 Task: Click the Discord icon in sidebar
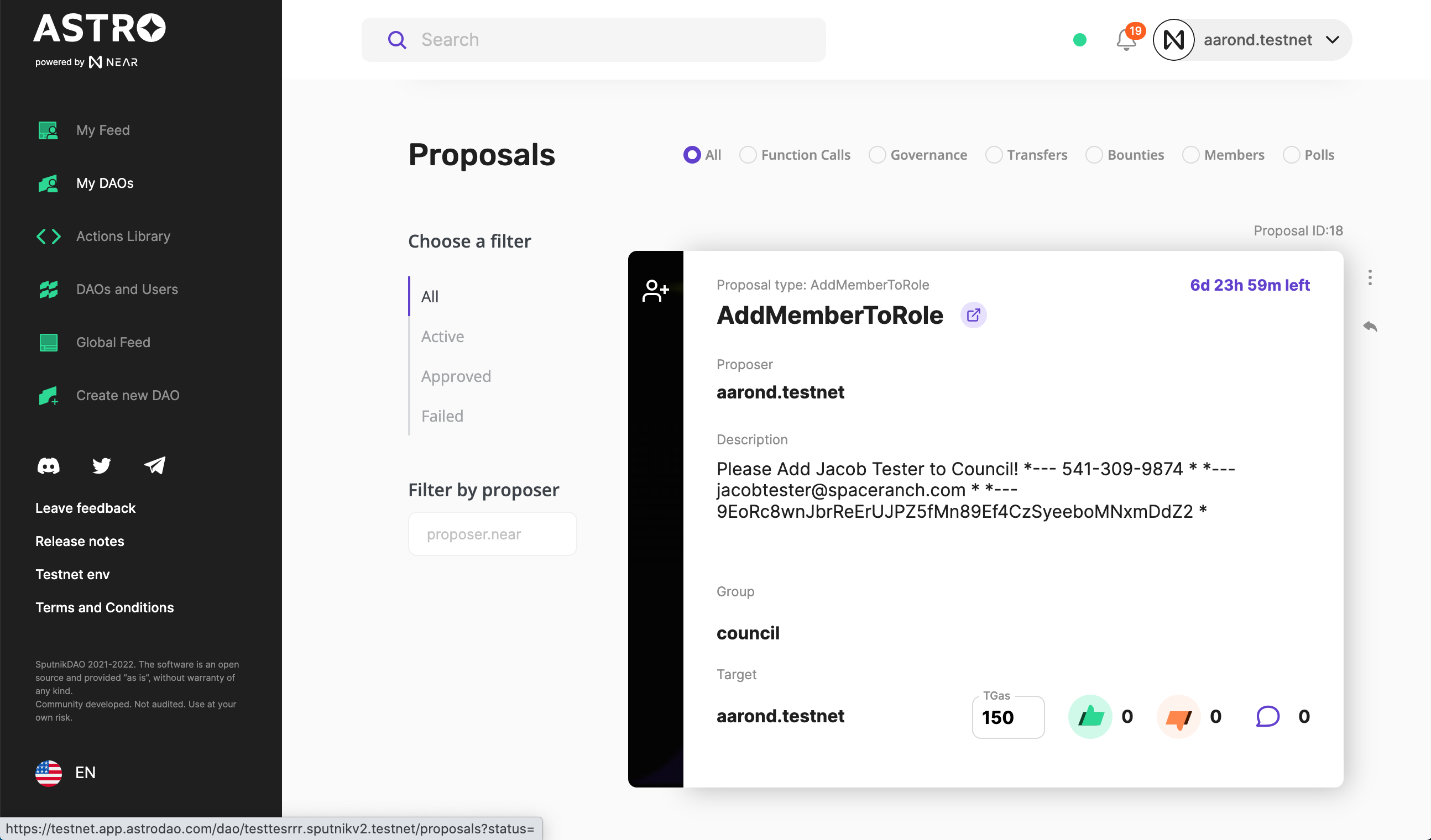[48, 466]
